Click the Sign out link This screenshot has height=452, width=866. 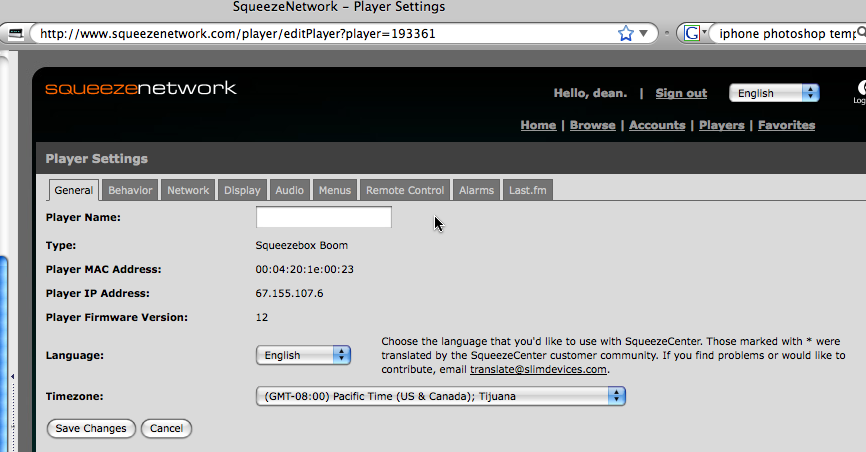click(x=681, y=93)
